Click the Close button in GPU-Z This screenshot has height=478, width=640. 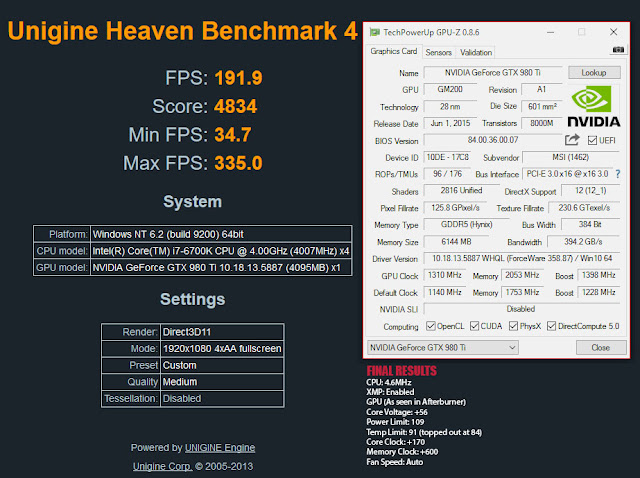(x=601, y=347)
